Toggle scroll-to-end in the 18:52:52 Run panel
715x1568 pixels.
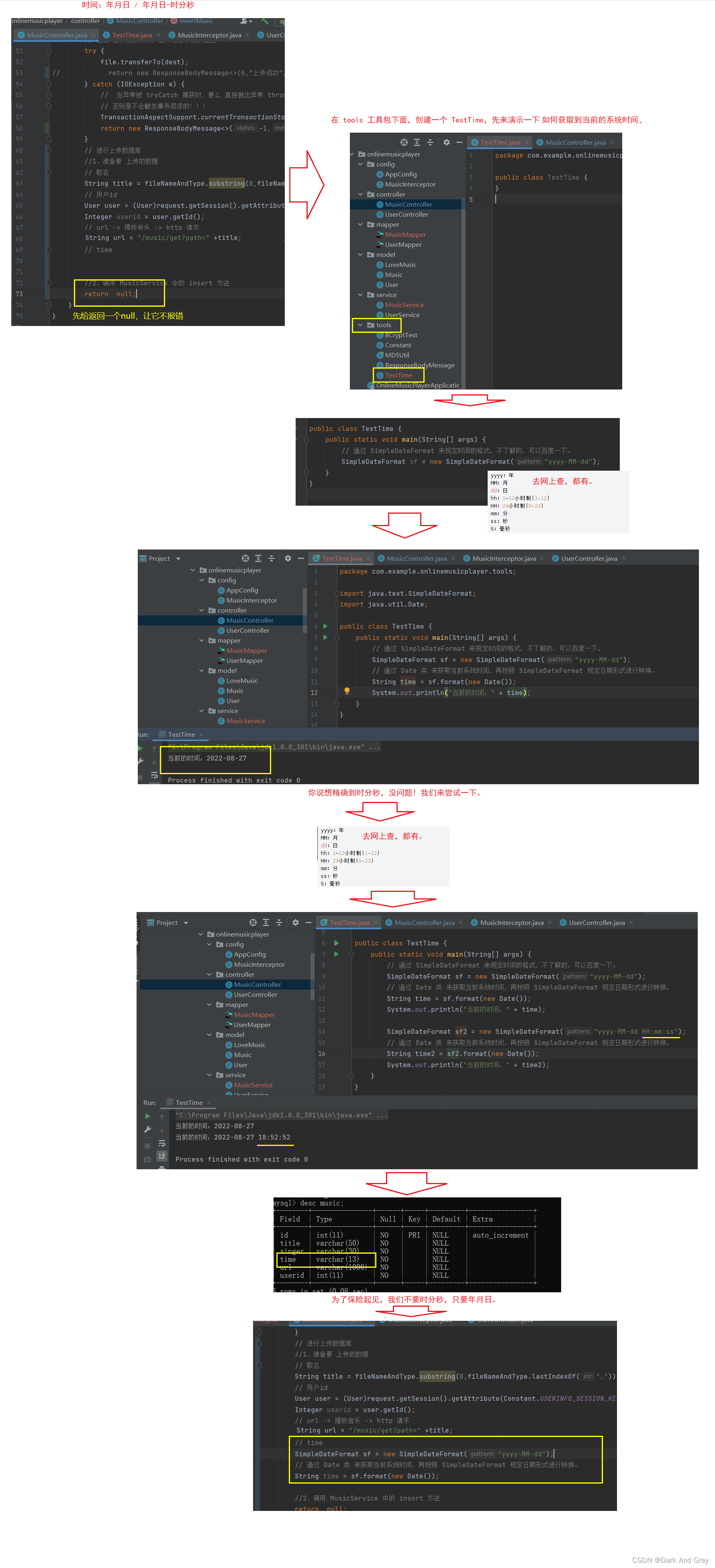pos(162,1155)
